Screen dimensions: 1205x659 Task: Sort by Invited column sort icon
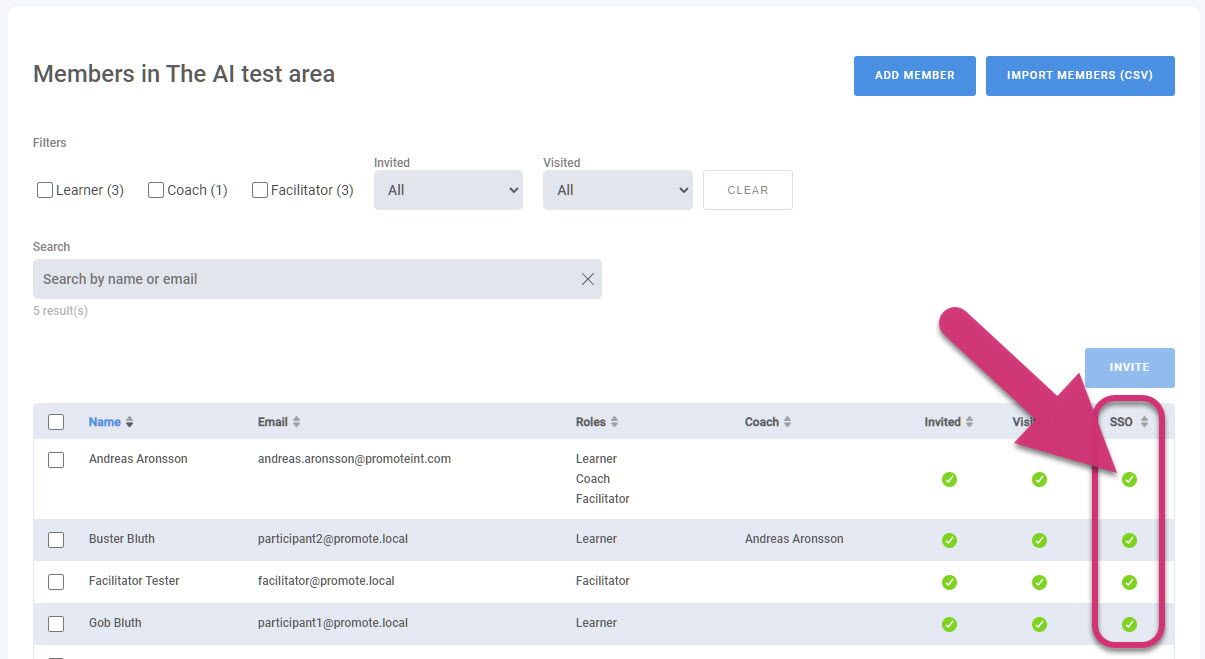[x=969, y=422]
